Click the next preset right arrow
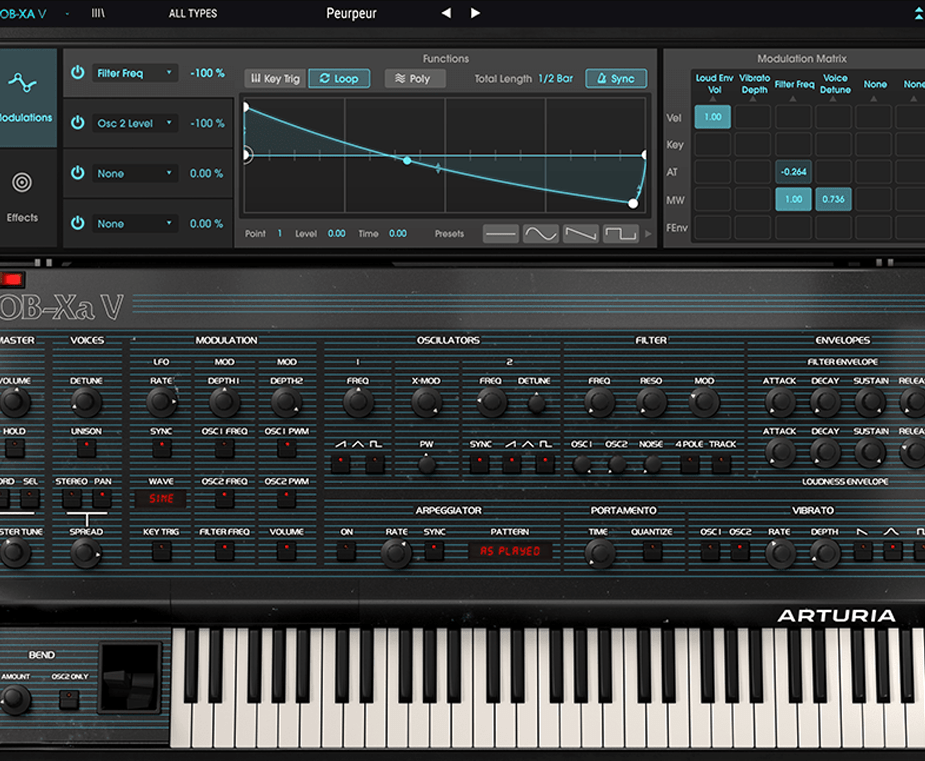Viewport: 925px width, 761px height. 475,13
